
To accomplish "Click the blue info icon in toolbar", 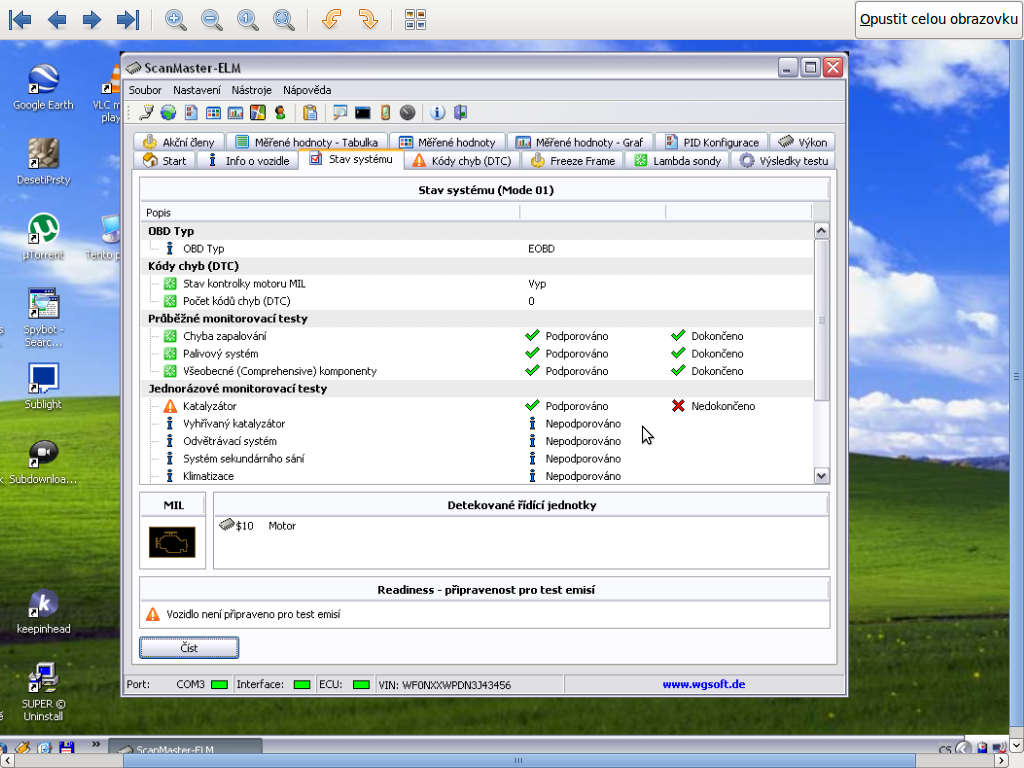I will coord(437,113).
